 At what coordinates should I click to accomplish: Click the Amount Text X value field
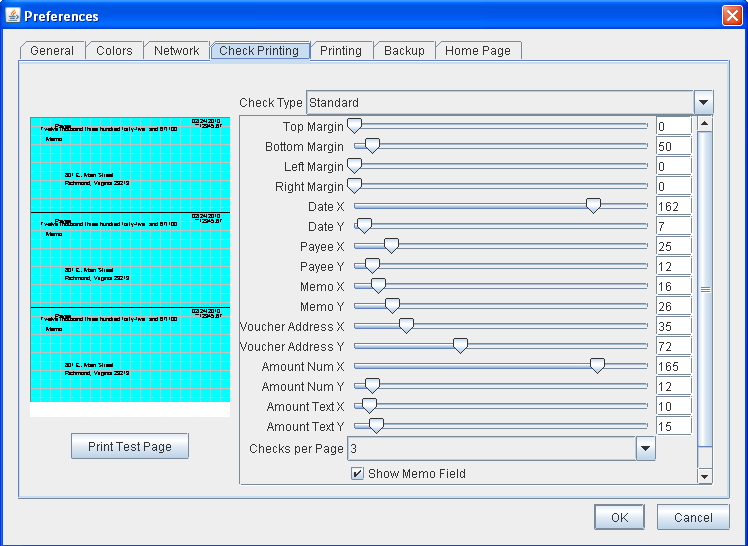click(x=674, y=407)
